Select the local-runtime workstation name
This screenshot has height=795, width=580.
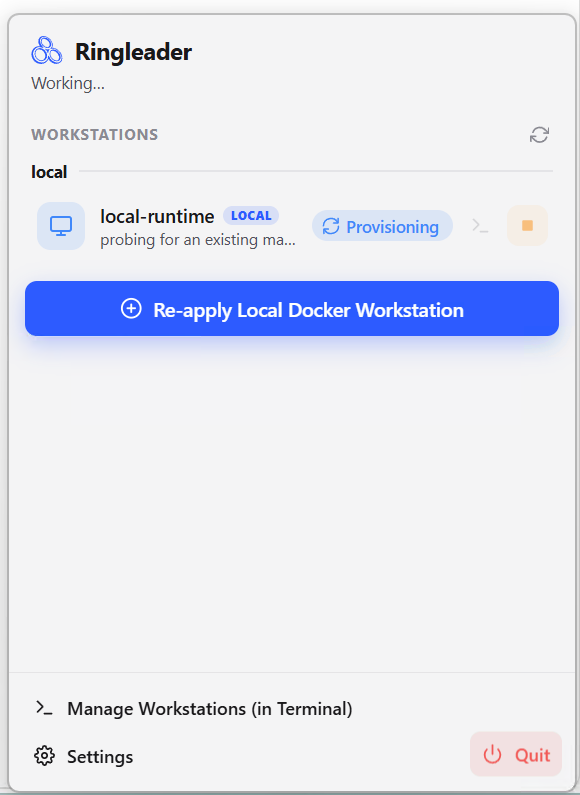pos(157,216)
